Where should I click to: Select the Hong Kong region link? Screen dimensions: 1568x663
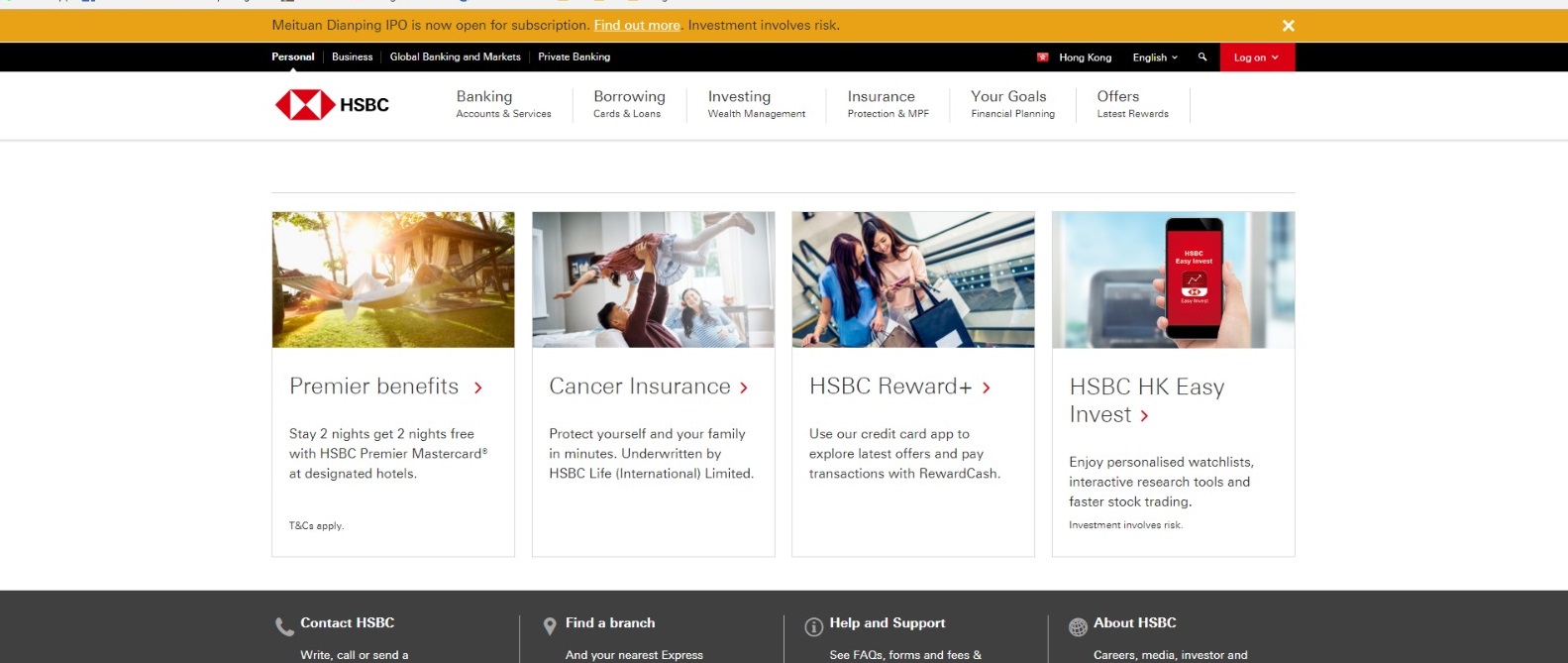[1085, 57]
